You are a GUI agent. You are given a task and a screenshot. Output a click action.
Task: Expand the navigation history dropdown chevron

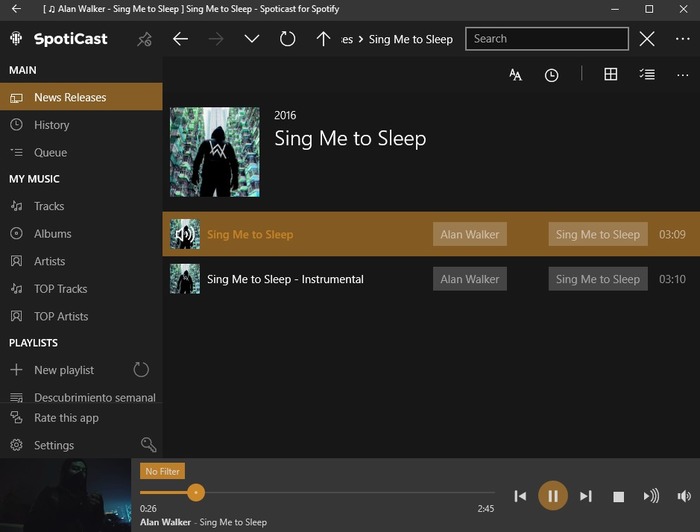pyautogui.click(x=252, y=39)
